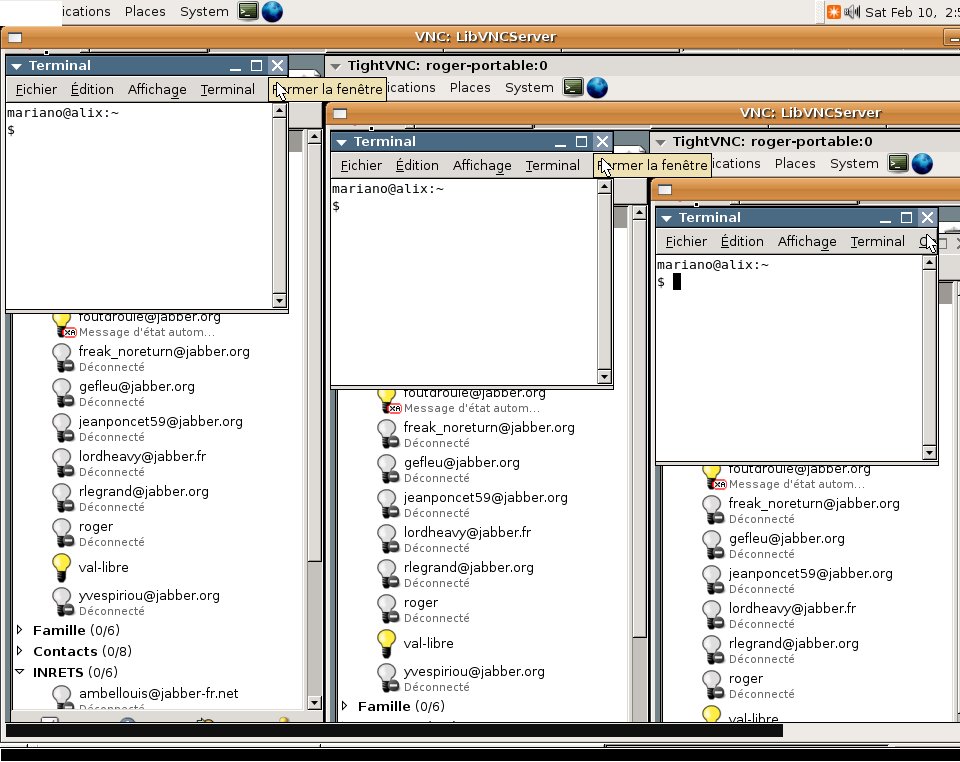Expand the Contacts (0/8) group

(x=20, y=651)
